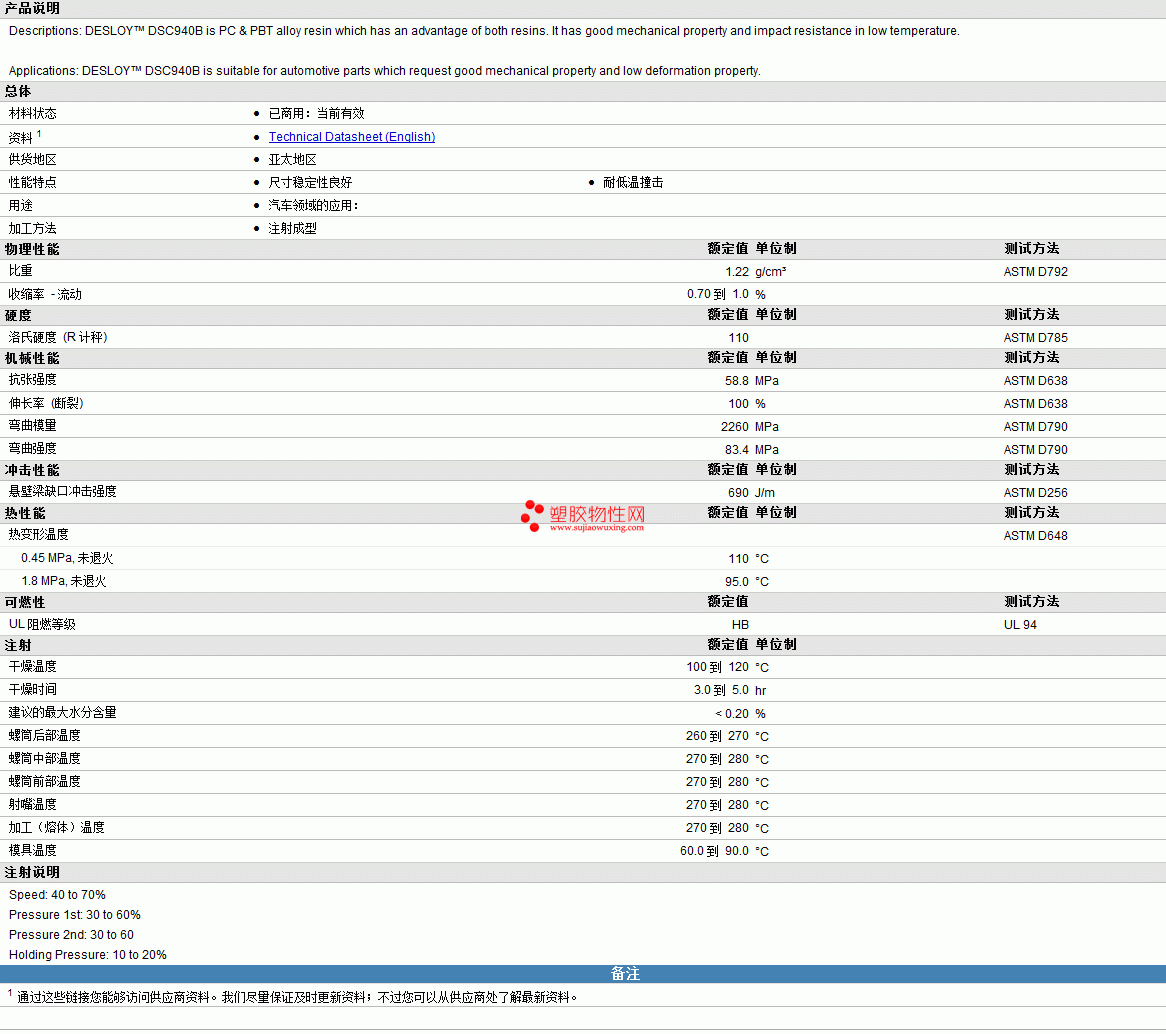1166x1034 pixels.
Task: Select the 'Speed: 40 to 70%' line
Action: click(57, 896)
